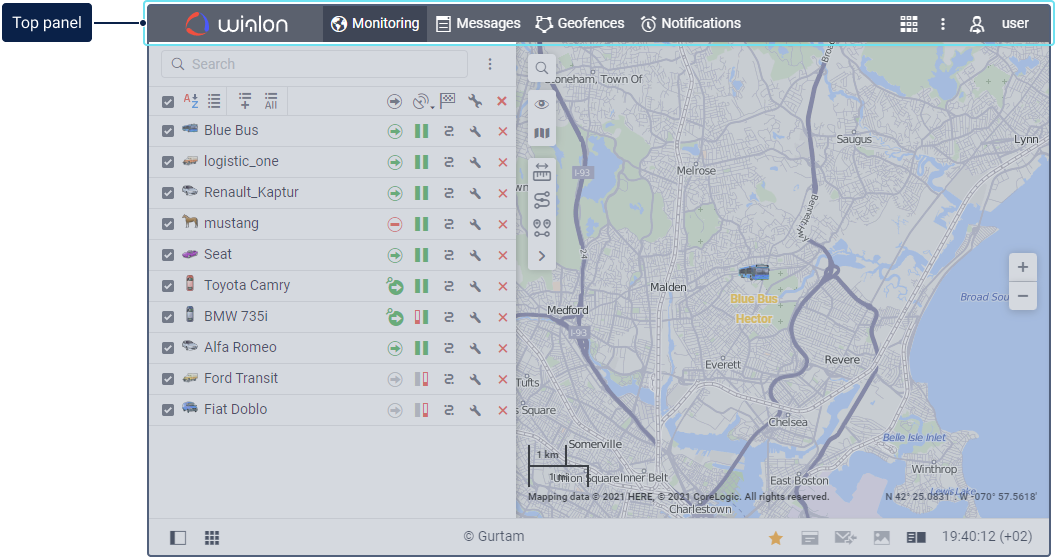Open the SMS messages icon in bottom panel
The height and width of the screenshot is (557, 1055).
pyautogui.click(x=845, y=537)
